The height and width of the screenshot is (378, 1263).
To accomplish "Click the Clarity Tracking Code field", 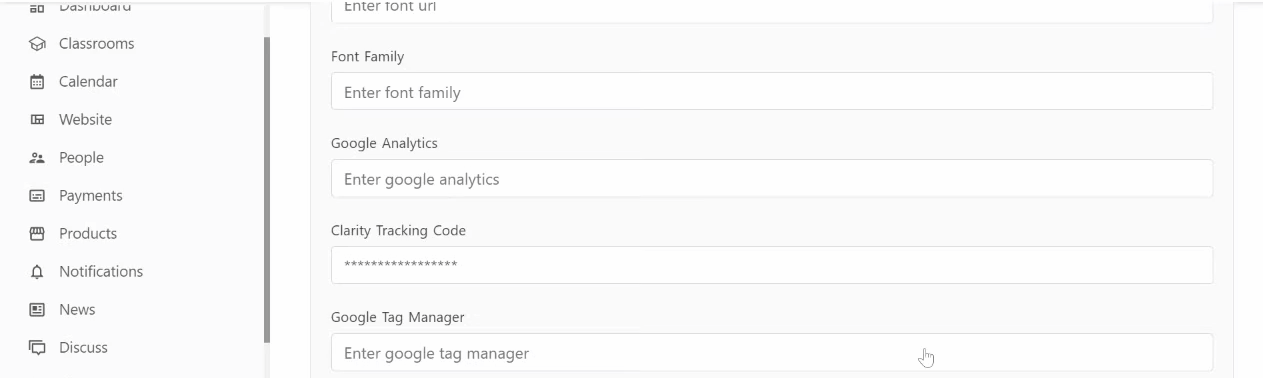I will coord(771,265).
